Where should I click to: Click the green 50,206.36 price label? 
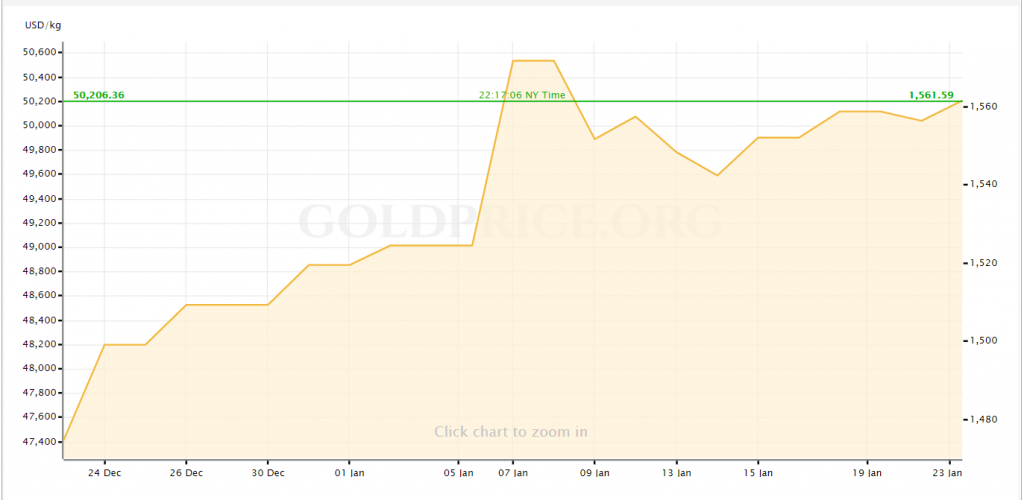click(99, 95)
